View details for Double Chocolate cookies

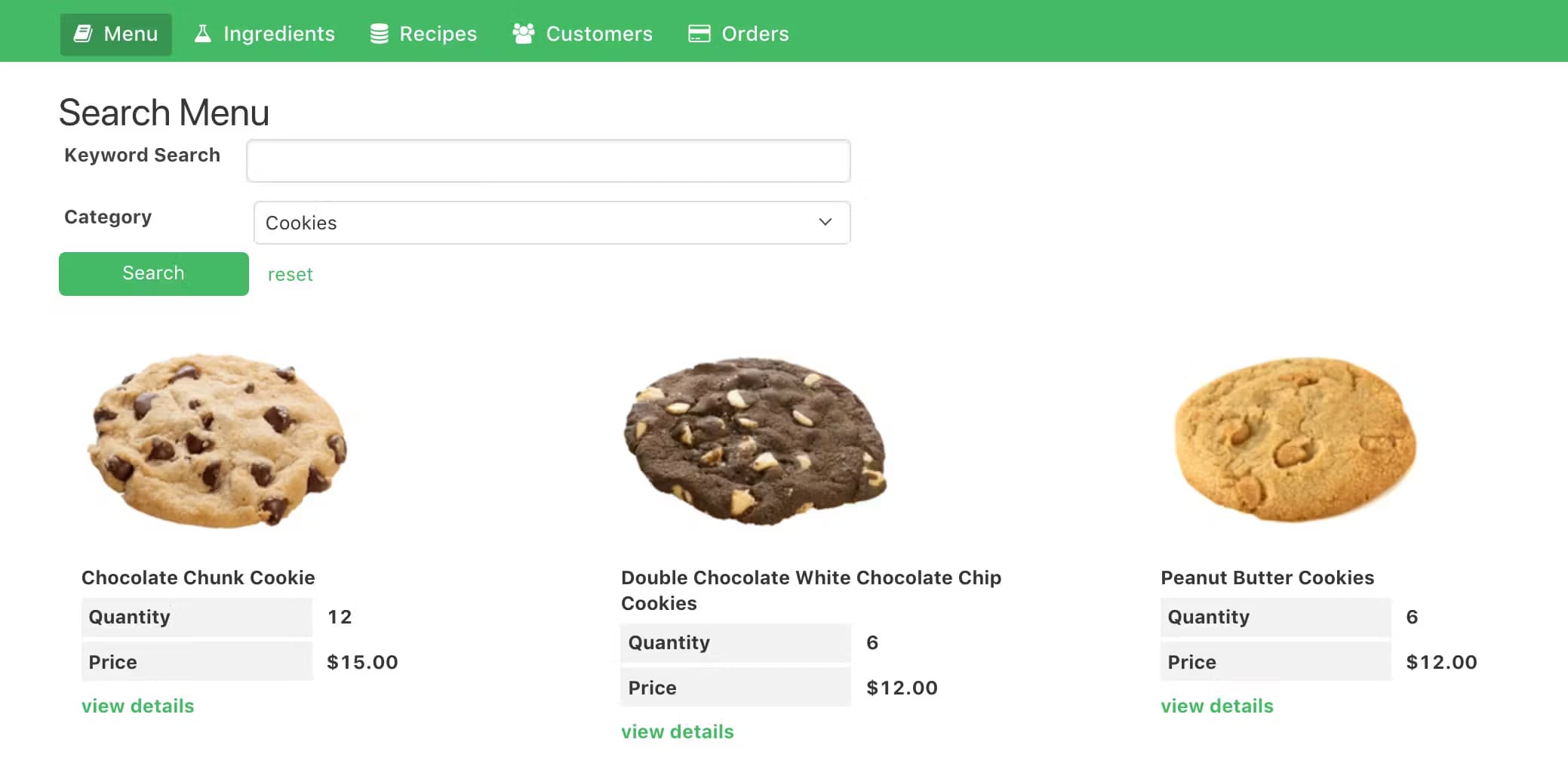coord(677,731)
